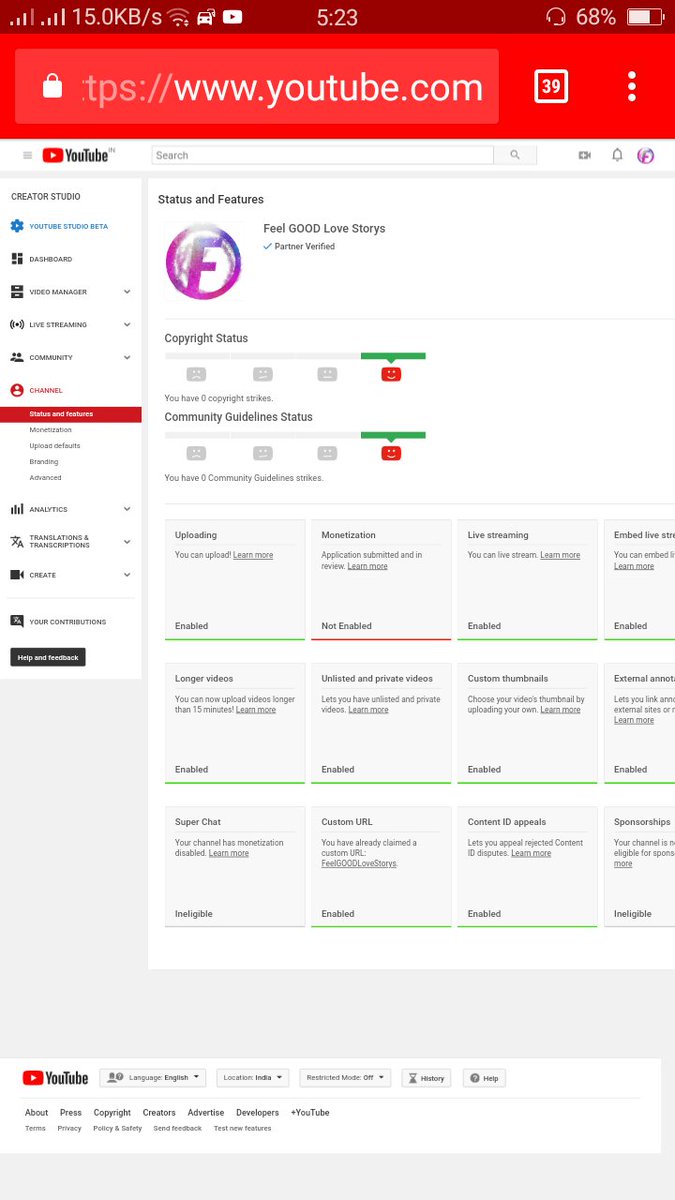Screen dimensions: 675x1200
Task: Tap the address bar padlock icon
Action: 53,87
